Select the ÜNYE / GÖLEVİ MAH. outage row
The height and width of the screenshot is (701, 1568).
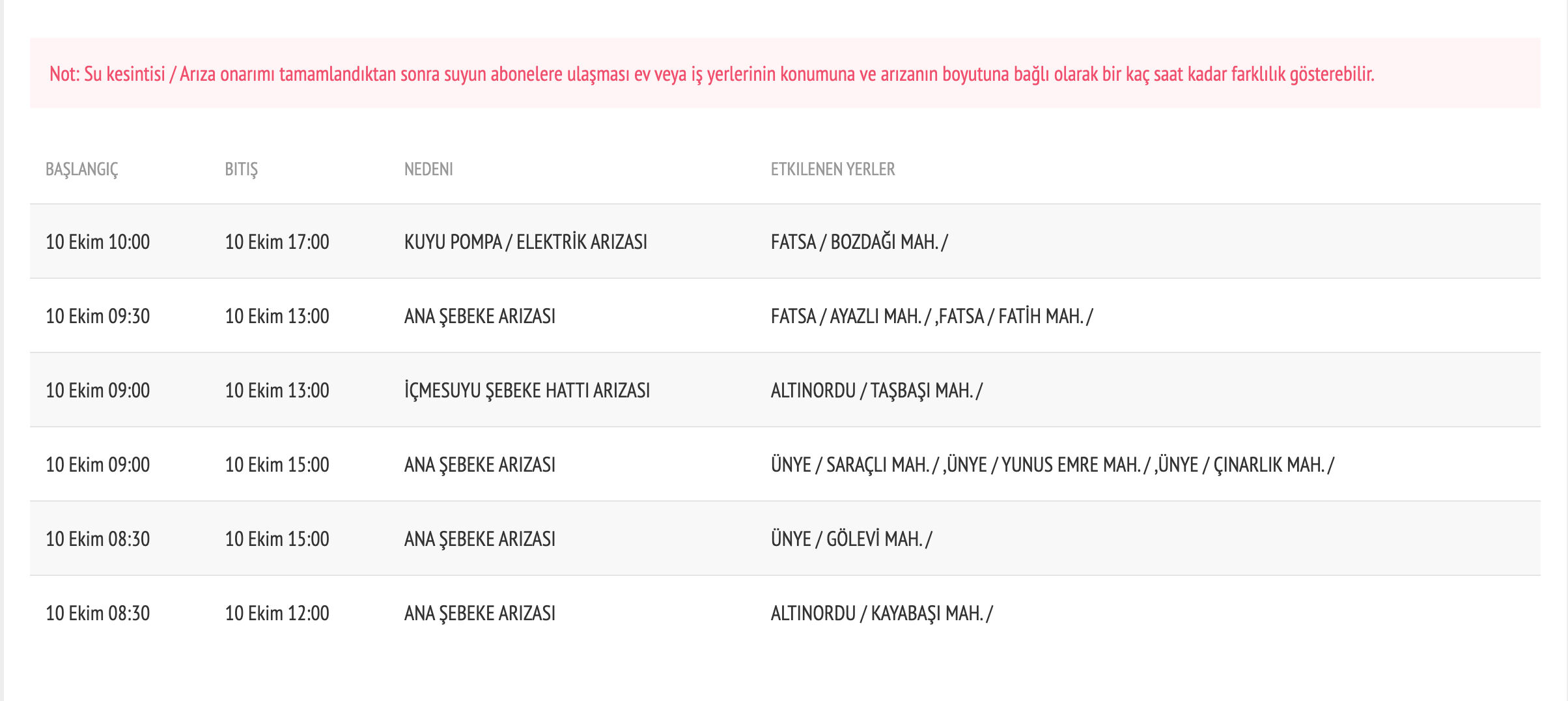coord(850,539)
